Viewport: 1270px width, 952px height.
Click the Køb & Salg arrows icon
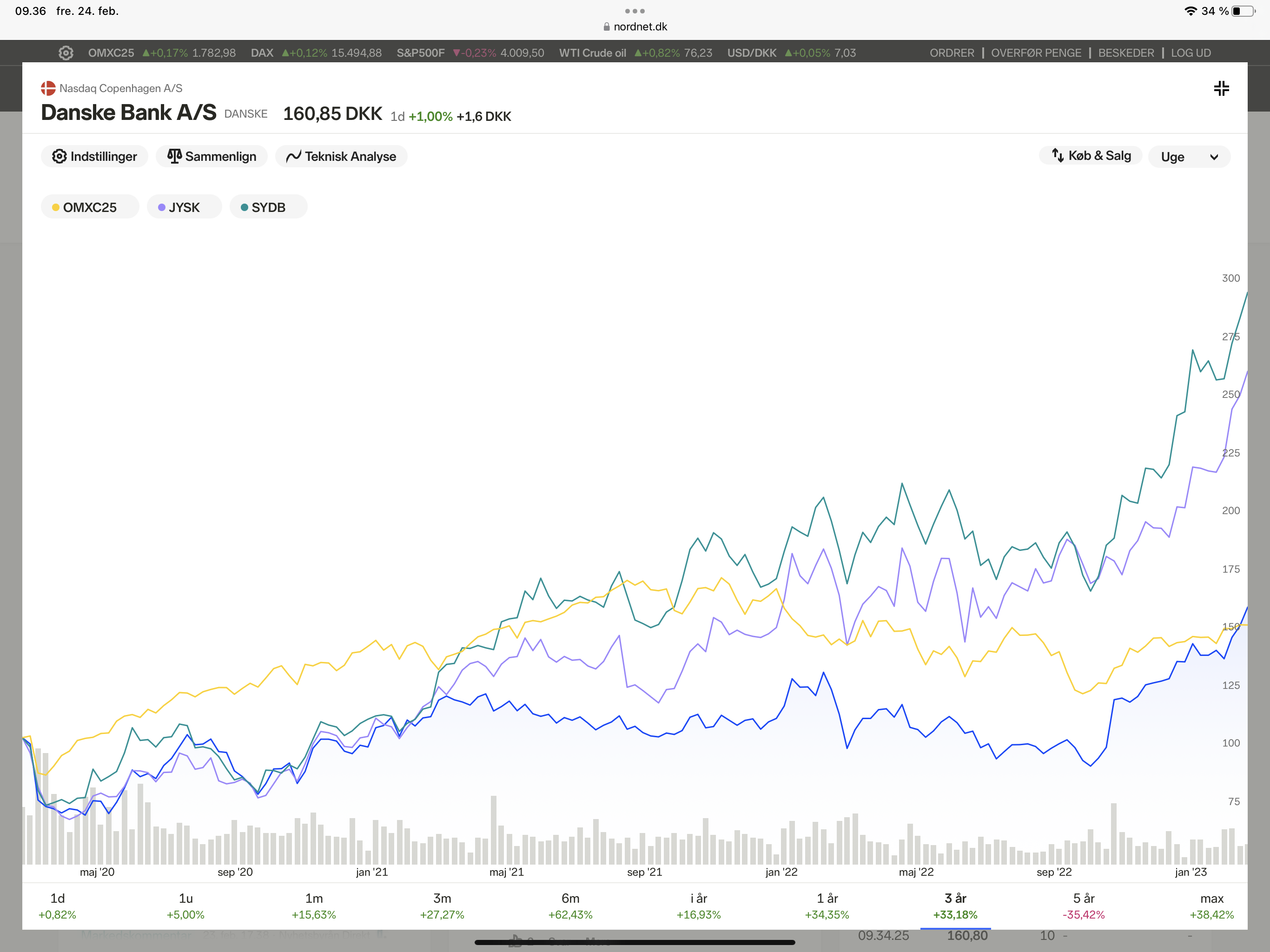pos(1058,155)
